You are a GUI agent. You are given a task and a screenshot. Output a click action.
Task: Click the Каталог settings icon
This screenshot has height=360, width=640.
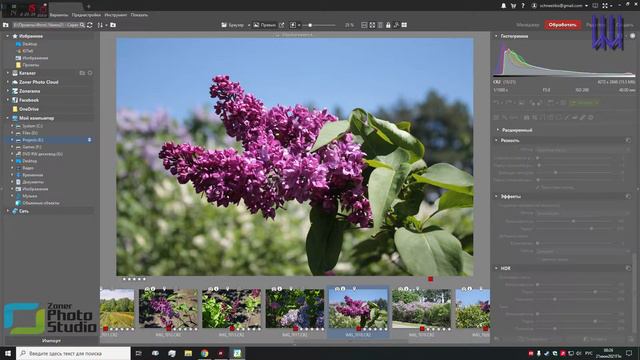pyautogui.click(x=90, y=73)
